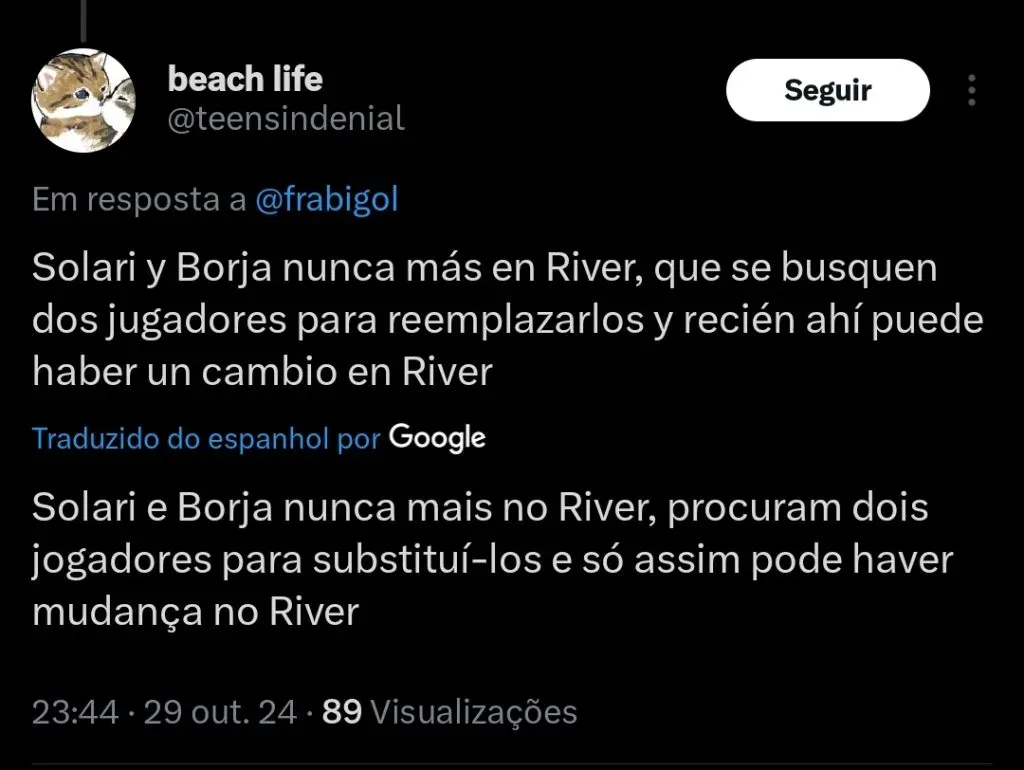Click the Google logo beside the translation label
This screenshot has height=770, width=1024.
click(x=437, y=438)
